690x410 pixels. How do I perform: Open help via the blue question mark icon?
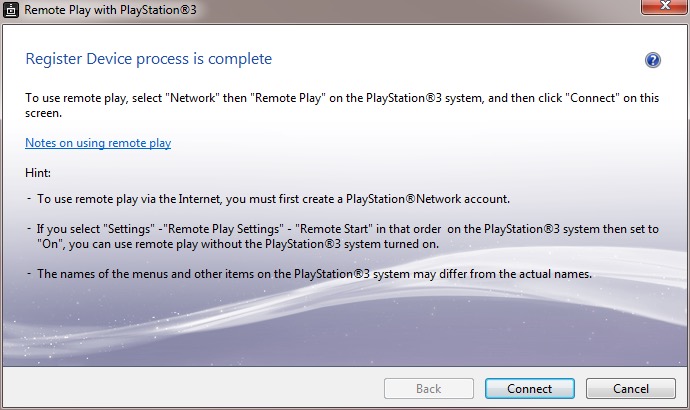[x=653, y=60]
